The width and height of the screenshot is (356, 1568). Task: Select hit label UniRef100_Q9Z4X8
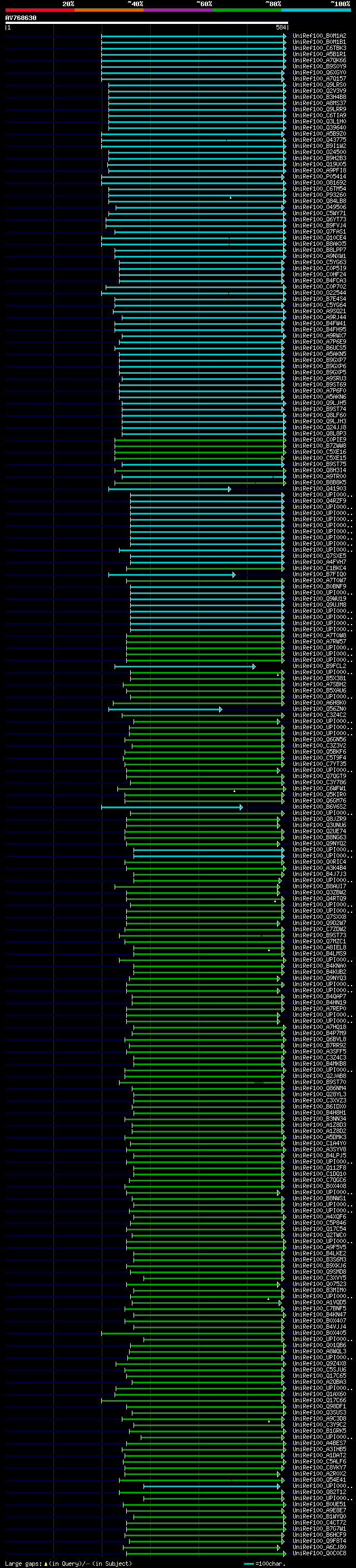coord(319,1364)
